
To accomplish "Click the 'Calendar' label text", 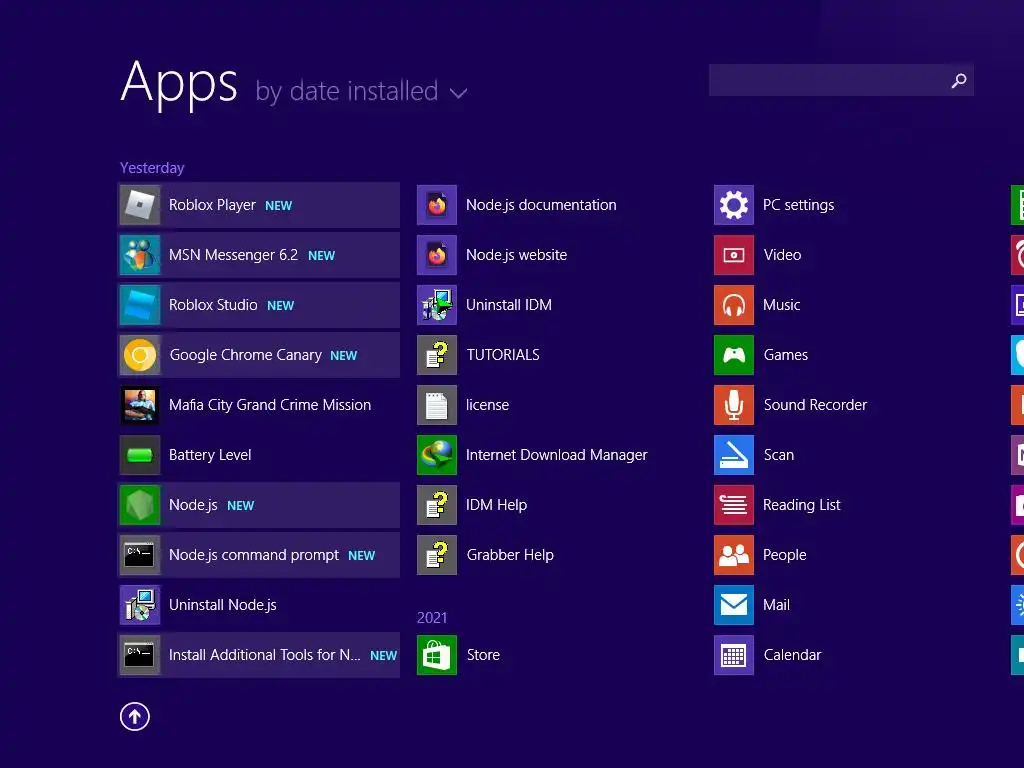I will click(792, 655).
